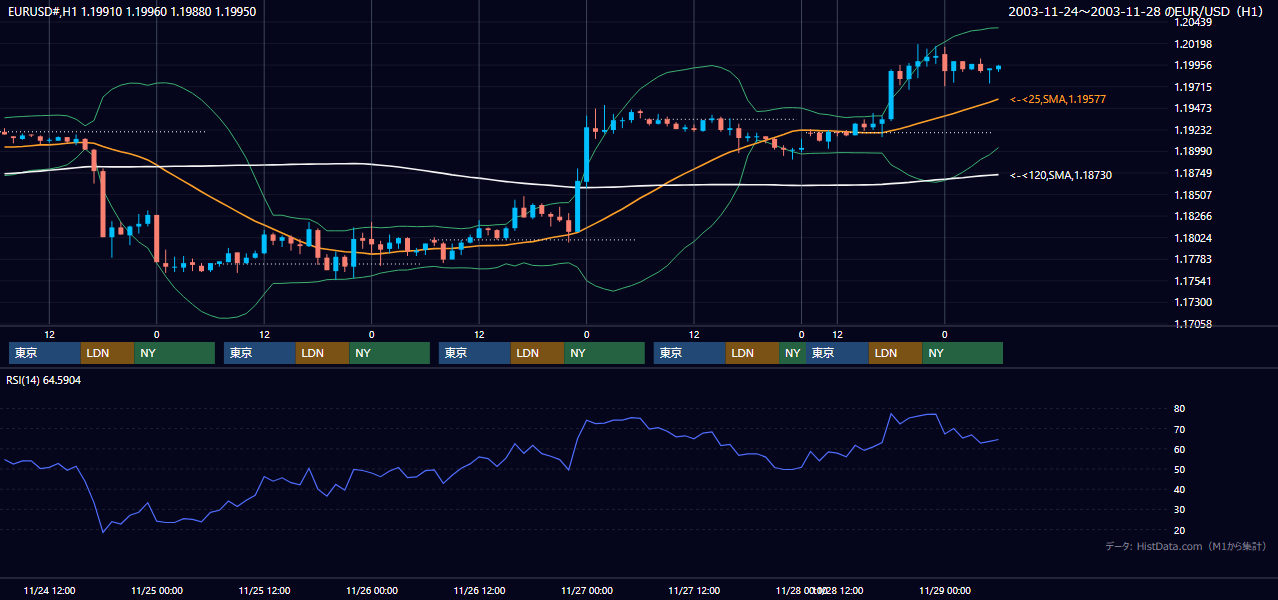1278x600 pixels.
Task: Click price axis value 1.18749
Action: tap(1193, 173)
